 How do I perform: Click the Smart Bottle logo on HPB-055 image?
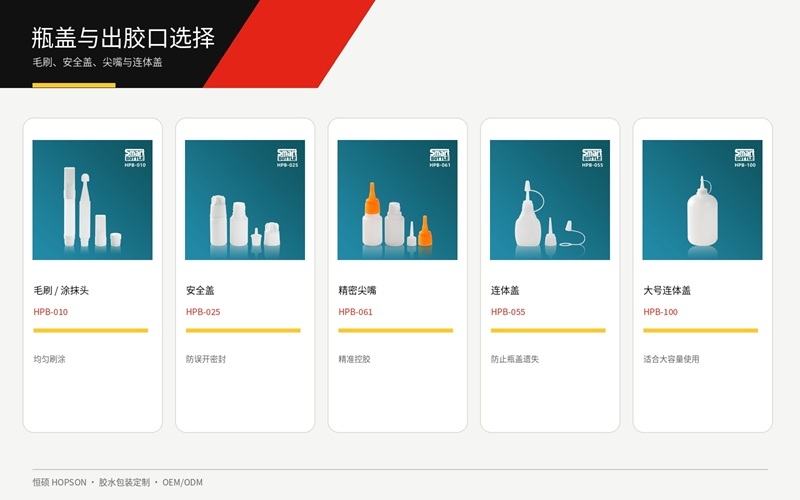pyautogui.click(x=592, y=155)
